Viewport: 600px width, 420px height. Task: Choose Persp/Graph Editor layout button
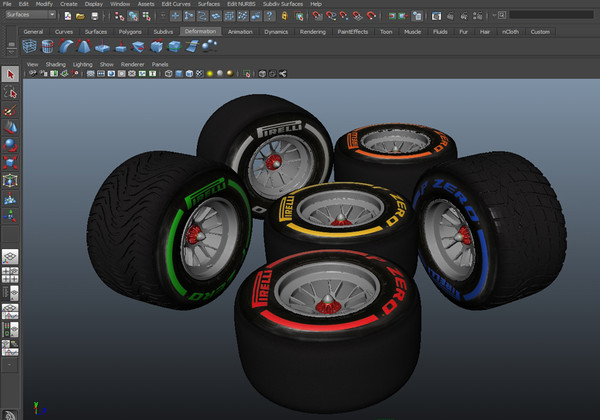click(10, 311)
